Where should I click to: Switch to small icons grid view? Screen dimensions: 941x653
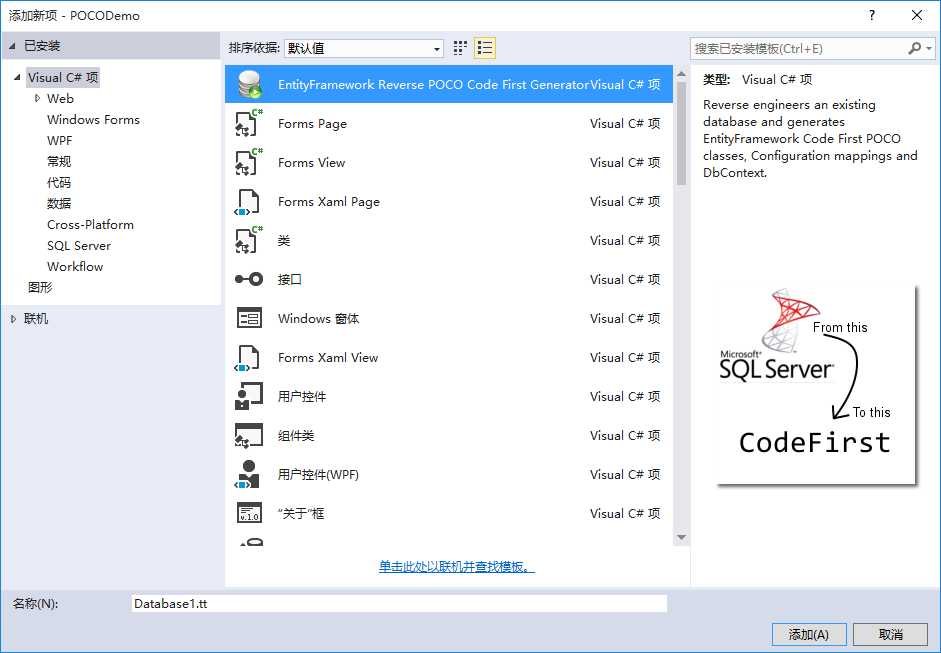(x=460, y=48)
